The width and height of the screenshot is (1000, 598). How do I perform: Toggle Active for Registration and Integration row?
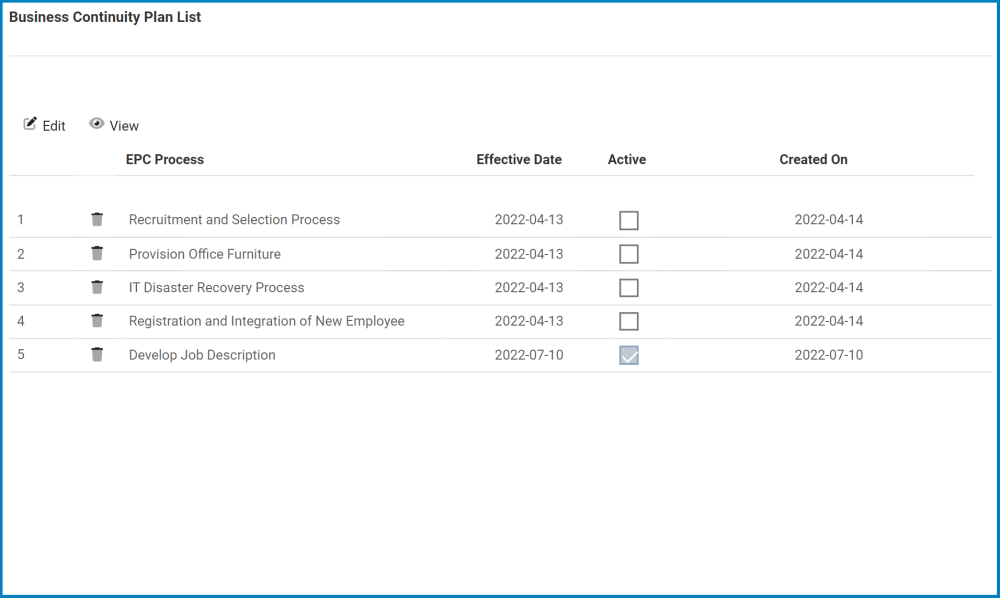(628, 322)
